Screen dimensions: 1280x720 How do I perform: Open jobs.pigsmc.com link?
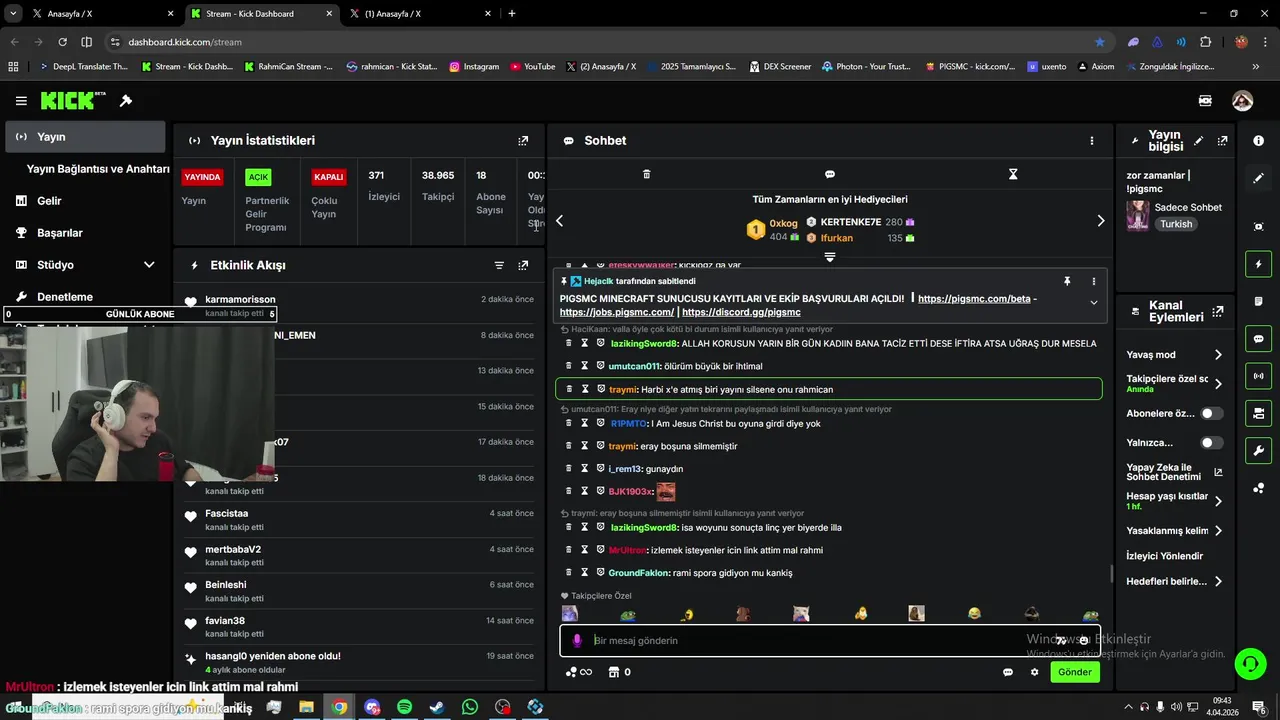coord(617,312)
